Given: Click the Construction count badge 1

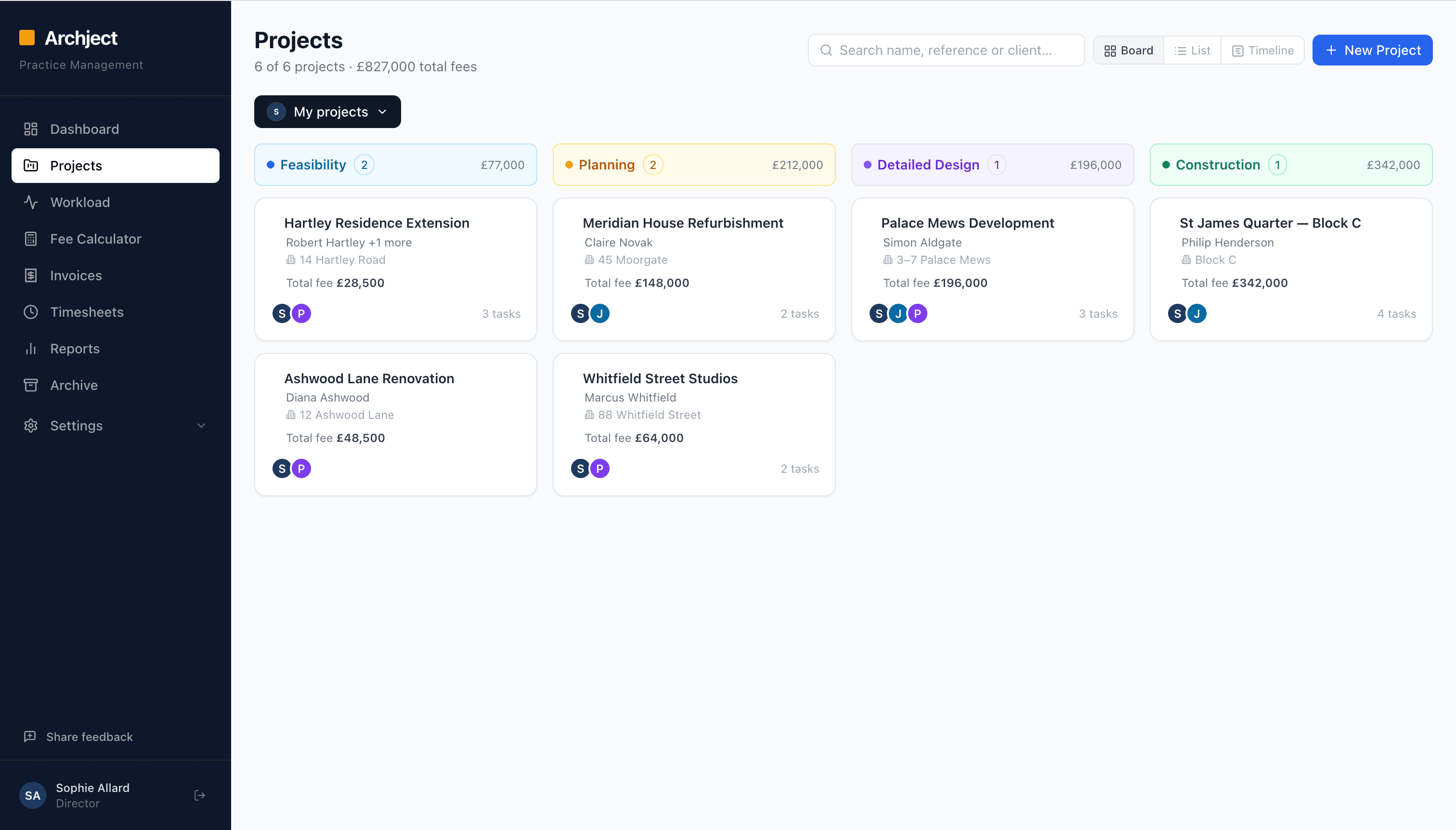Looking at the screenshot, I should tap(1277, 165).
